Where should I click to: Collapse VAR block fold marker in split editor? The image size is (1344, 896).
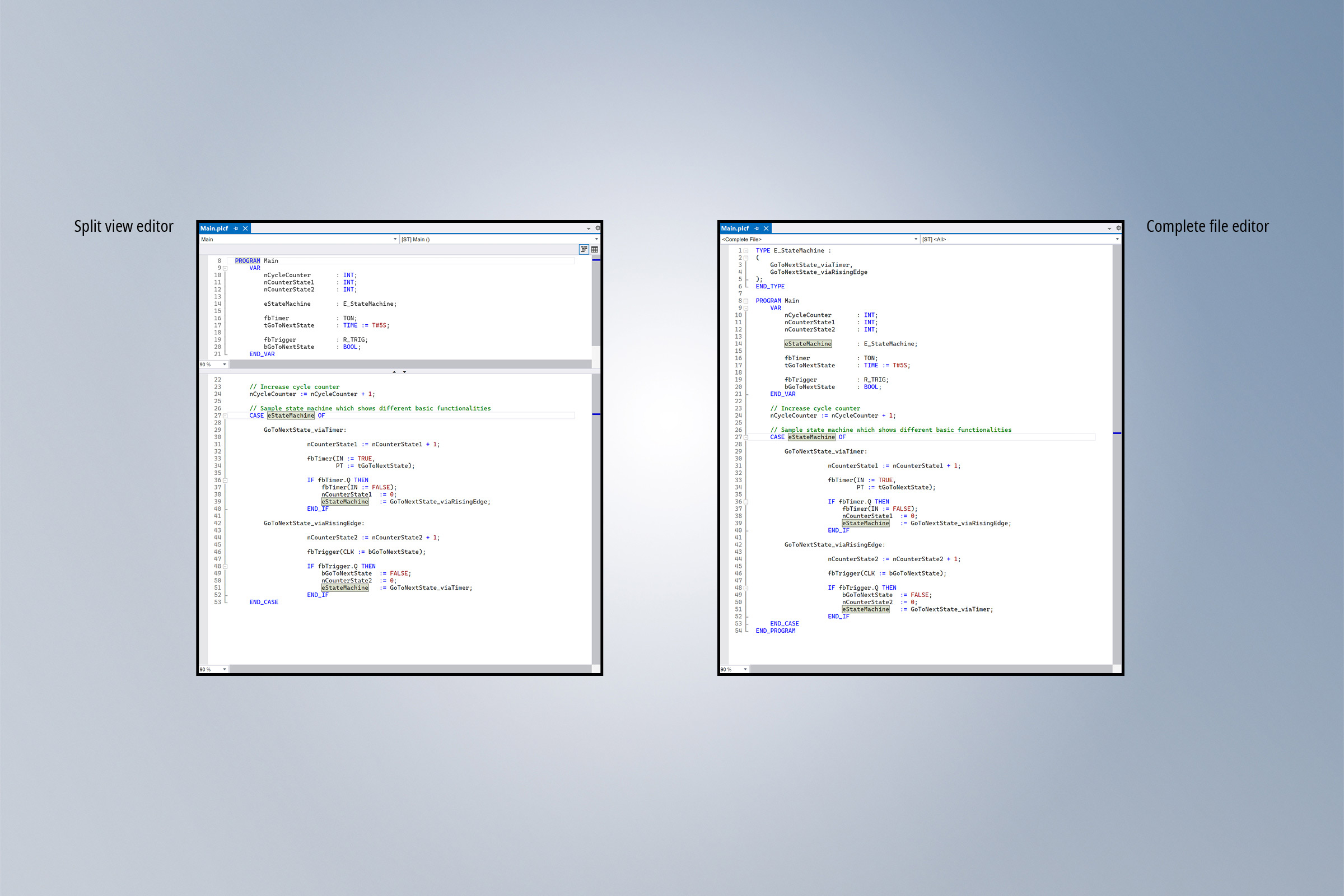[225, 268]
